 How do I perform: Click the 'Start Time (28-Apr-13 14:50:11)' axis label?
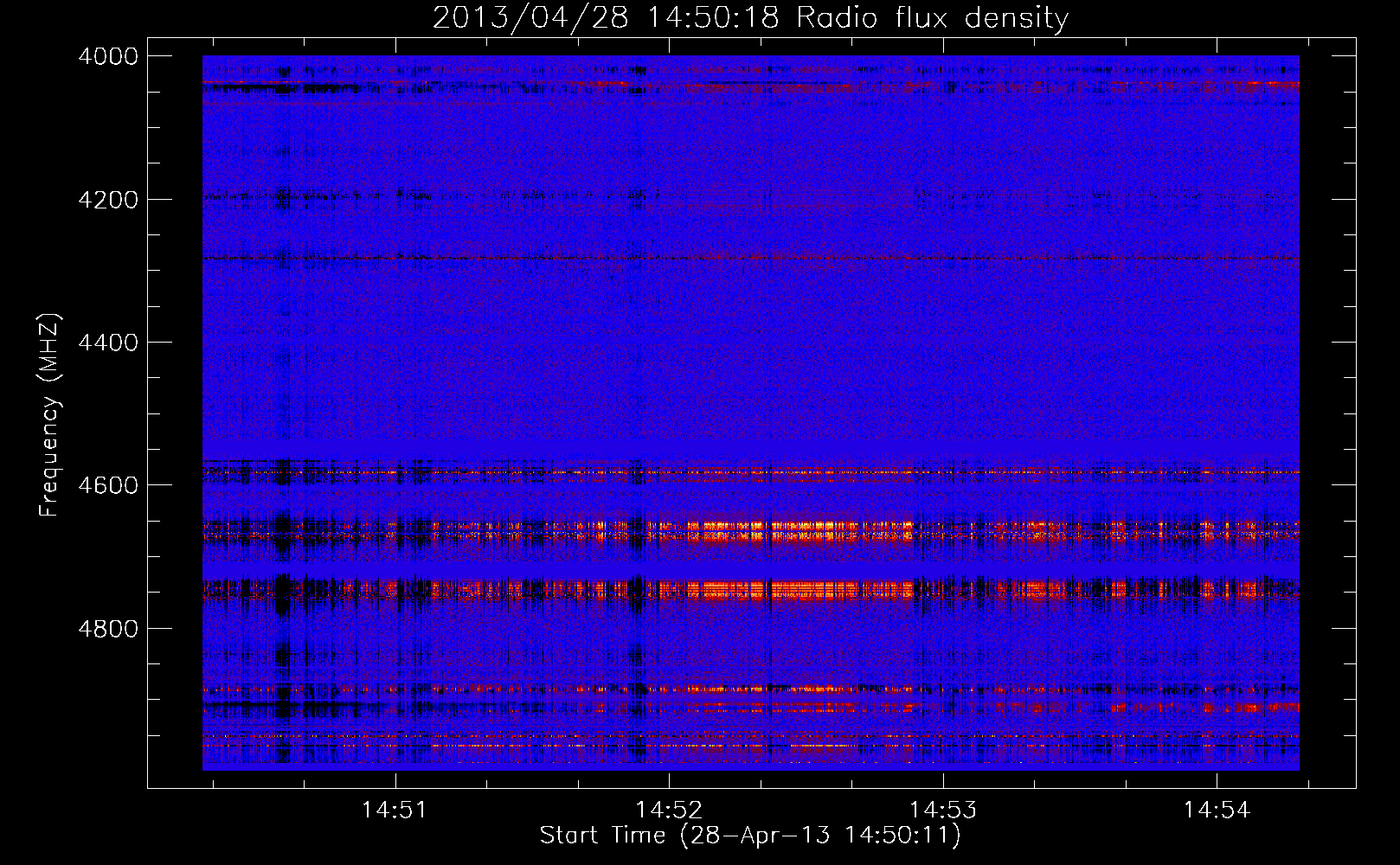750,836
